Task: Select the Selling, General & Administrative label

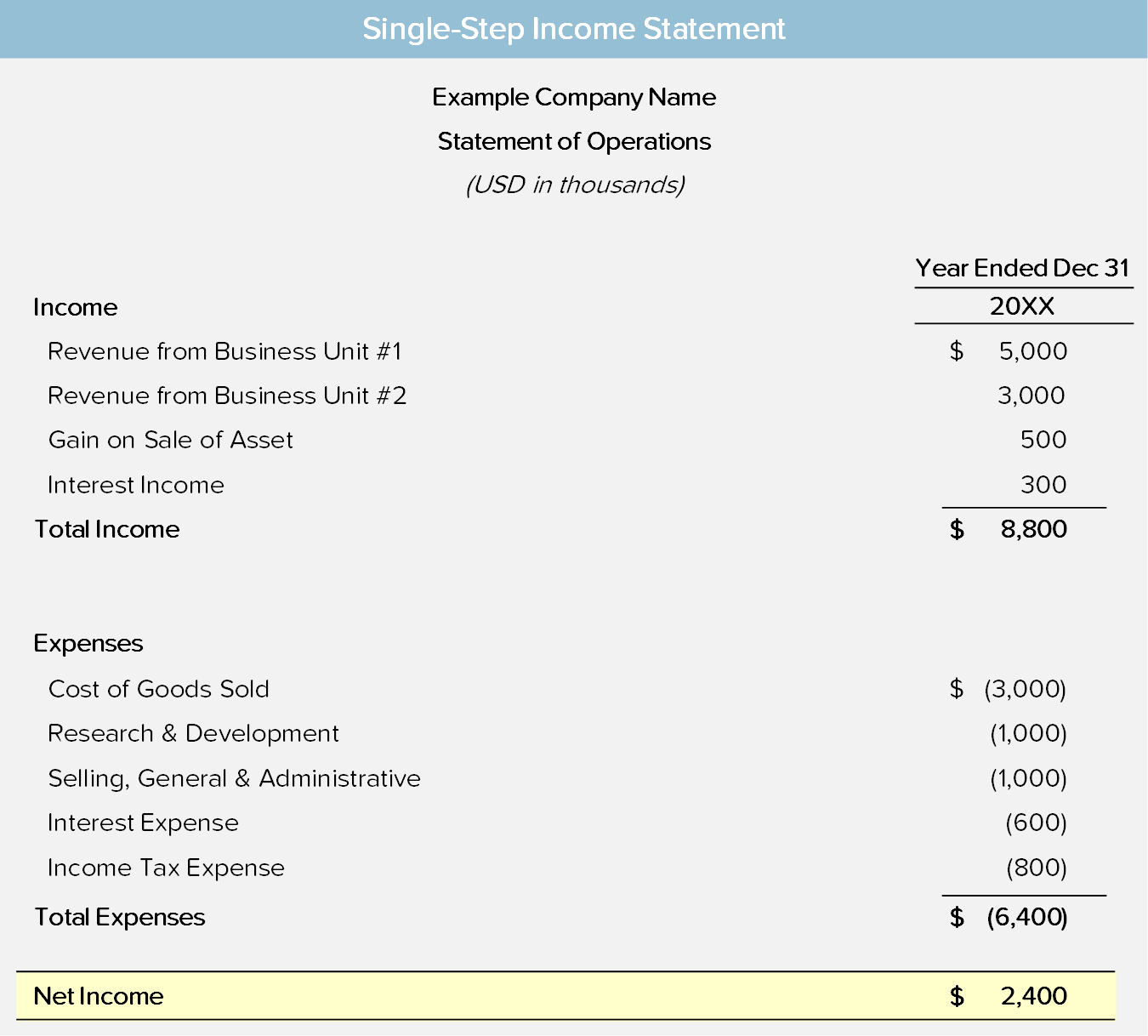Action: point(235,778)
